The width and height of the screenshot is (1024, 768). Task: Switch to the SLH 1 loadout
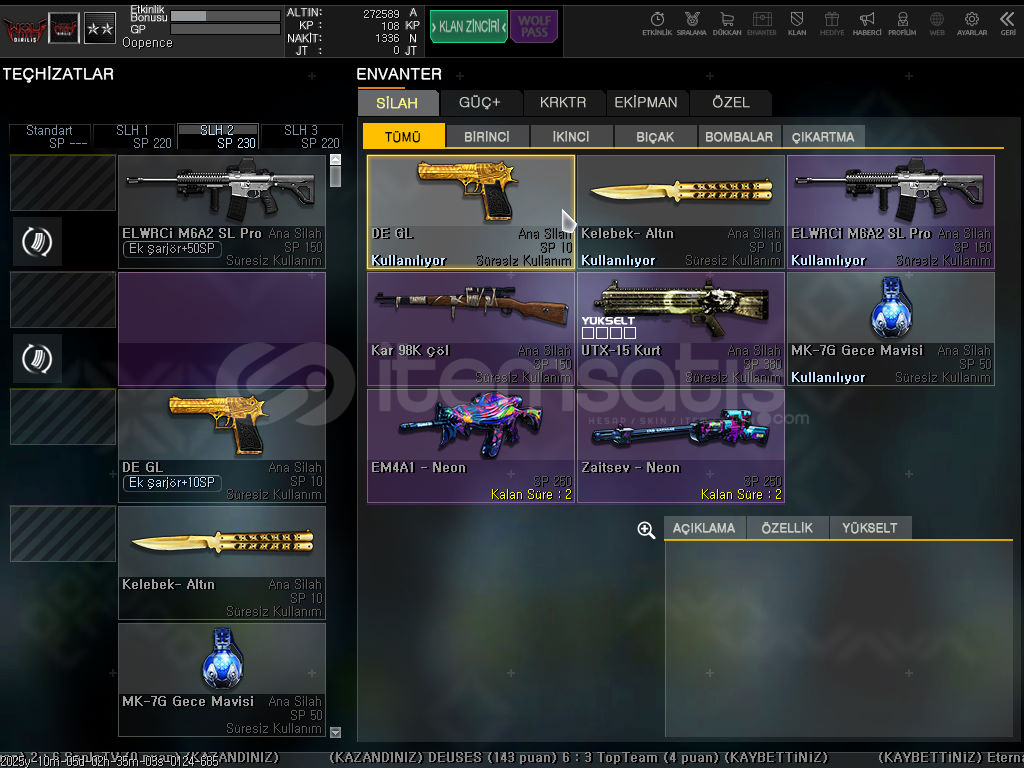134,136
